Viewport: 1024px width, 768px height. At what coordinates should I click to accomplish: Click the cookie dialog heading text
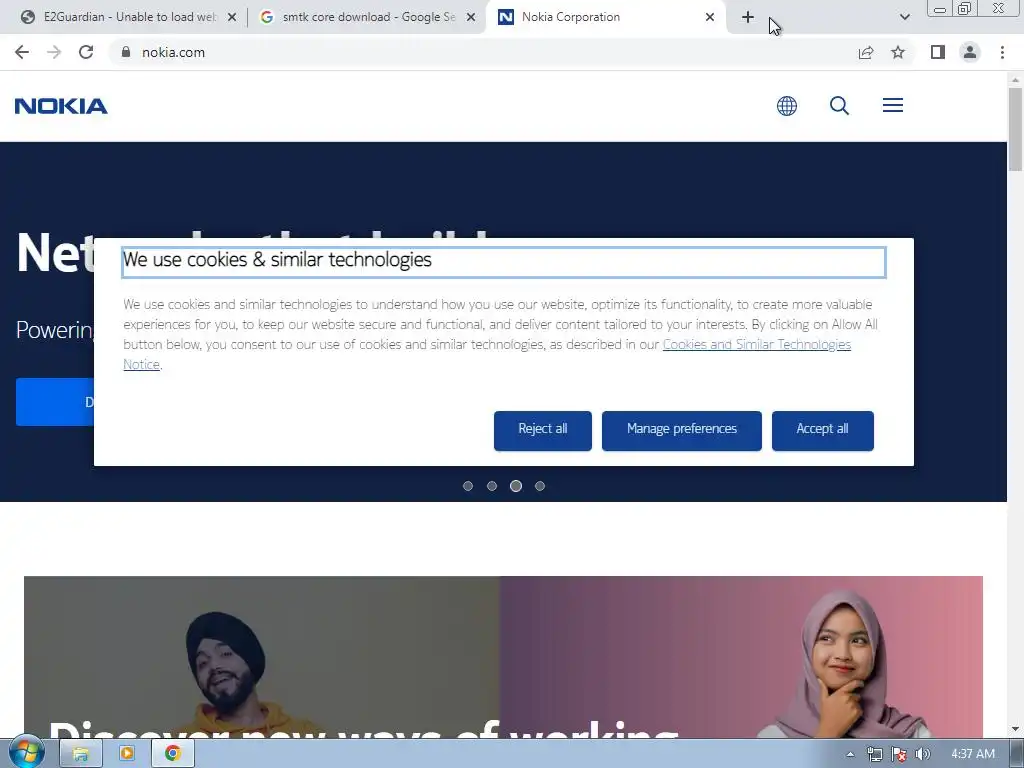pyautogui.click(x=278, y=260)
